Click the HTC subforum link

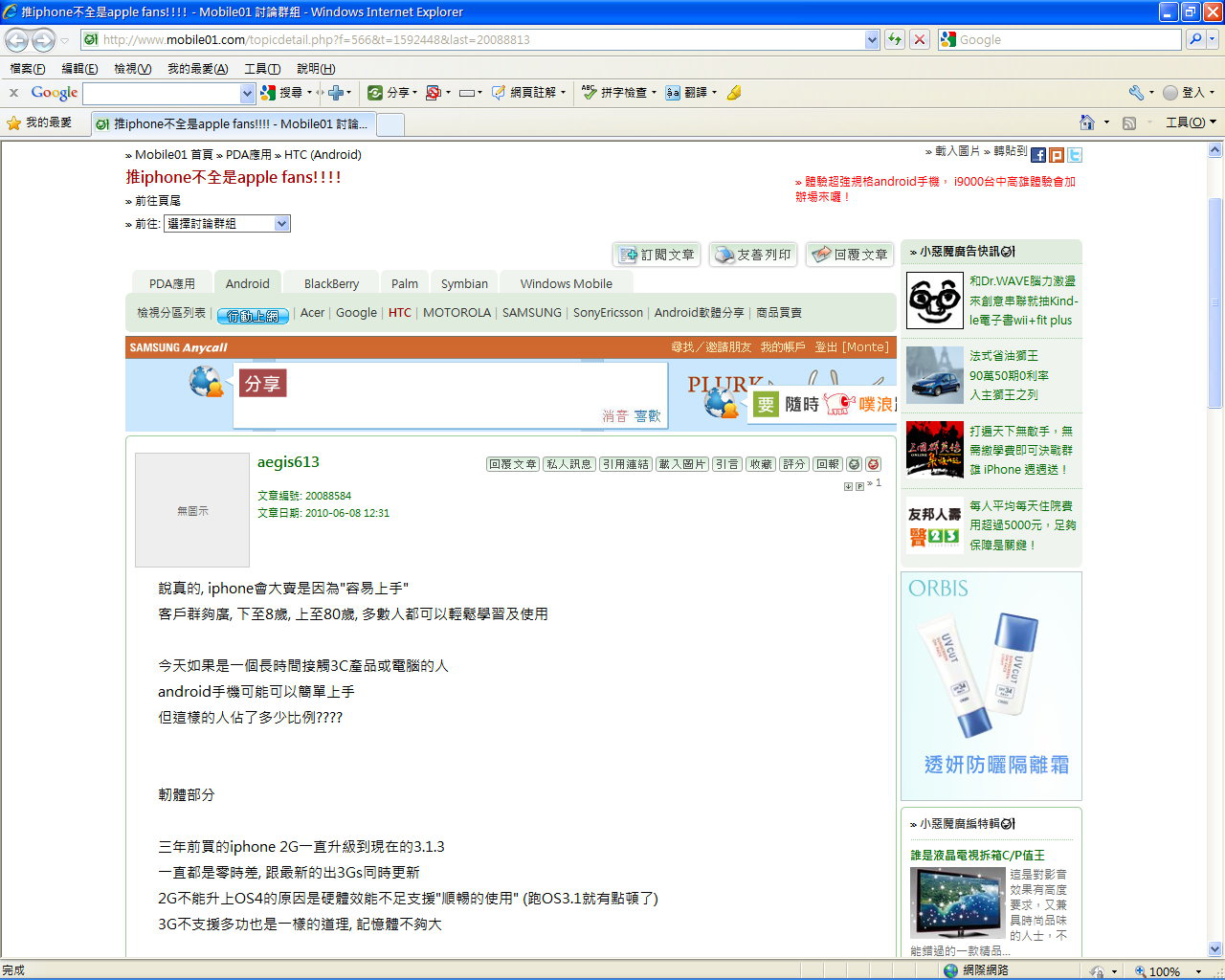point(400,313)
